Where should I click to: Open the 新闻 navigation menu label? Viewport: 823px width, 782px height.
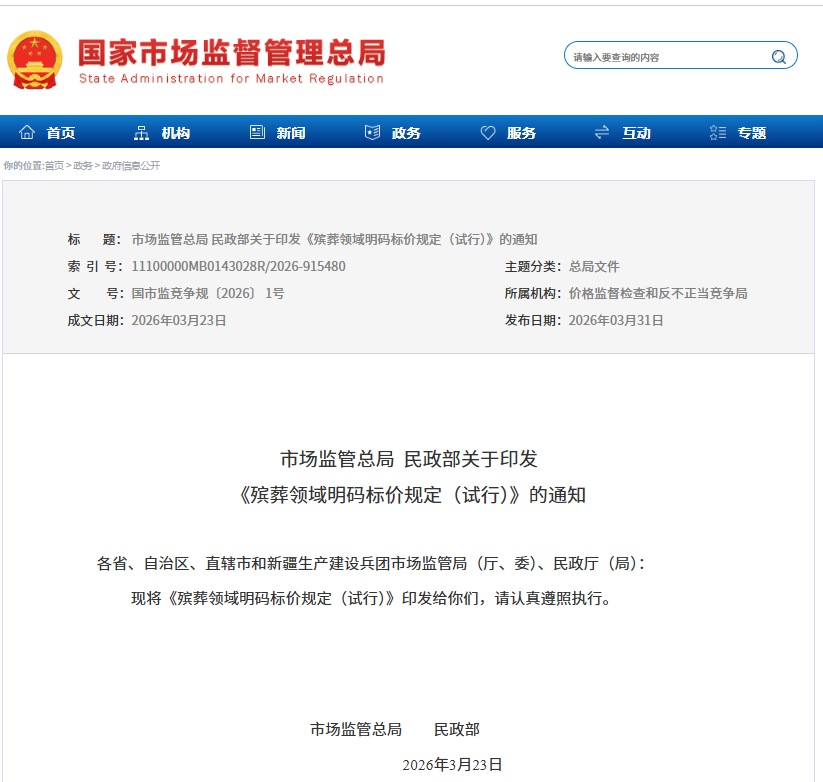(291, 133)
